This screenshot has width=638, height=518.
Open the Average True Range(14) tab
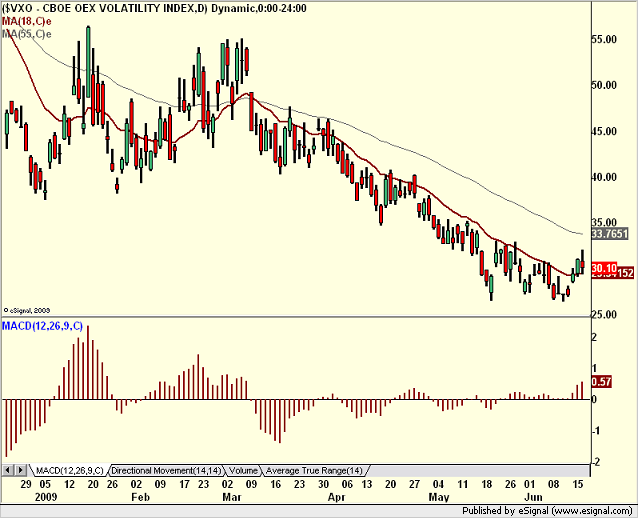click(x=315, y=471)
